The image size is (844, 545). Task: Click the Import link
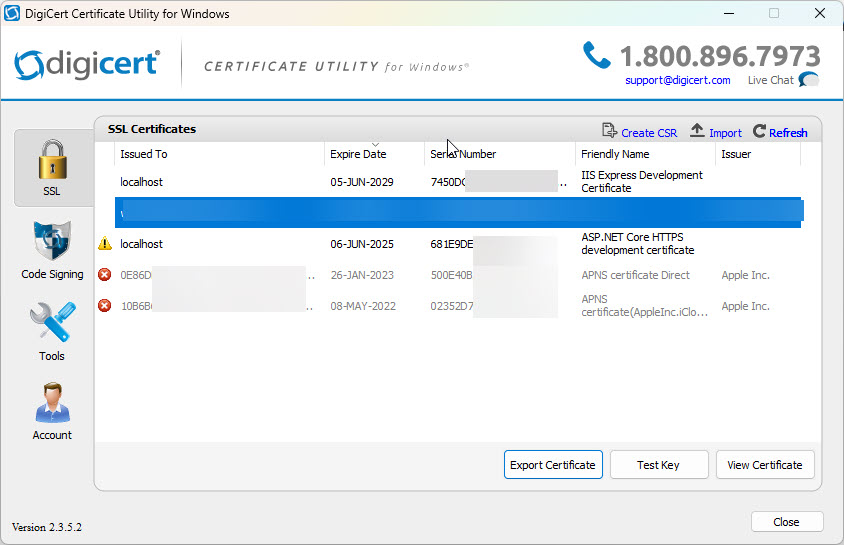pos(725,133)
